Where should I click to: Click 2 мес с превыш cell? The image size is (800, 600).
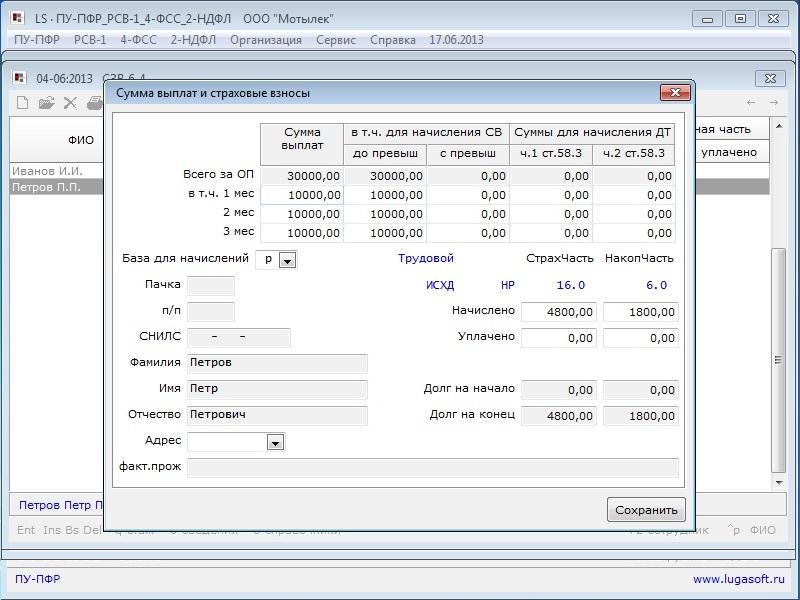coord(468,214)
